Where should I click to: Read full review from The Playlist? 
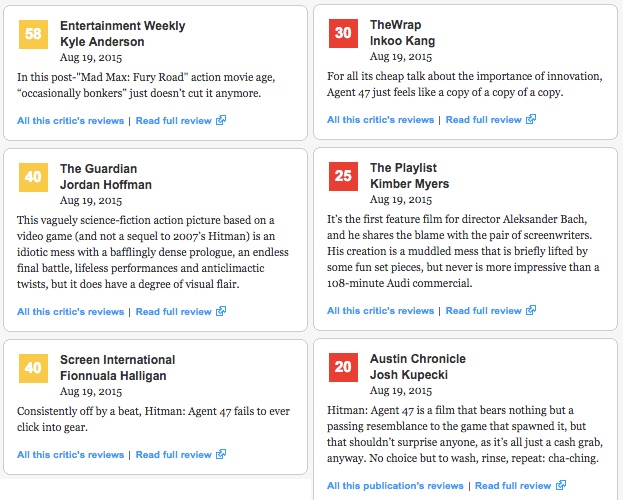(x=483, y=311)
